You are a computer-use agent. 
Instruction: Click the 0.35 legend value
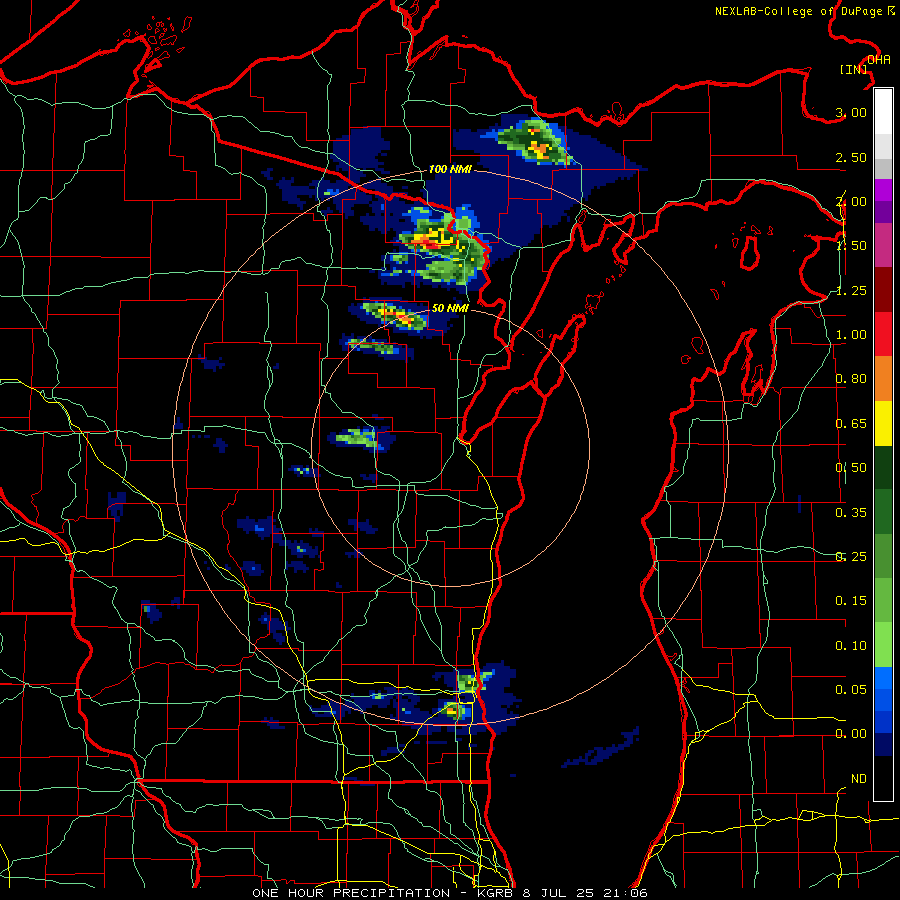coord(851,513)
